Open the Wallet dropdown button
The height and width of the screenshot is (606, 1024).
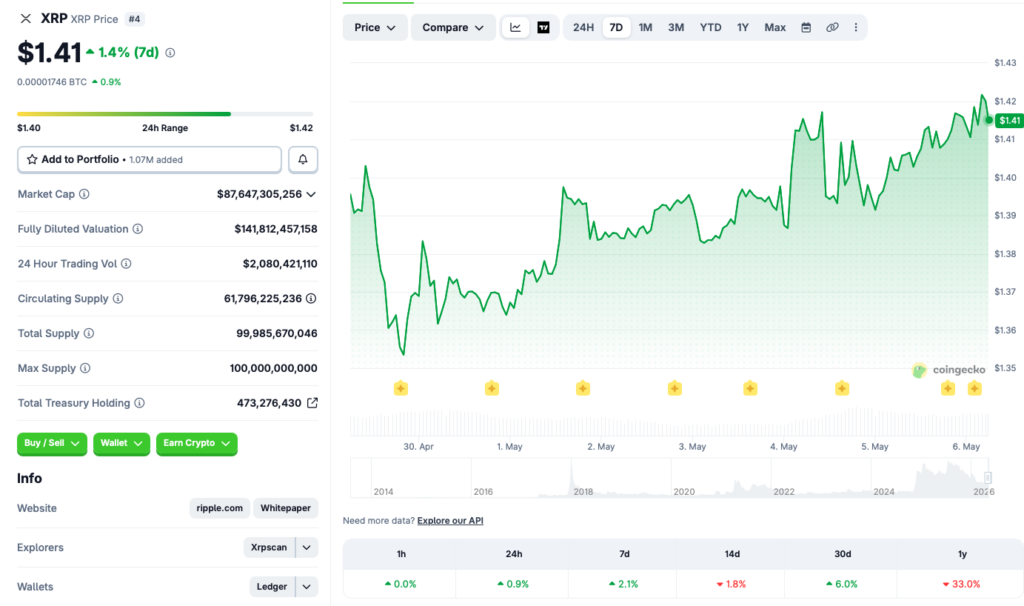click(x=121, y=443)
